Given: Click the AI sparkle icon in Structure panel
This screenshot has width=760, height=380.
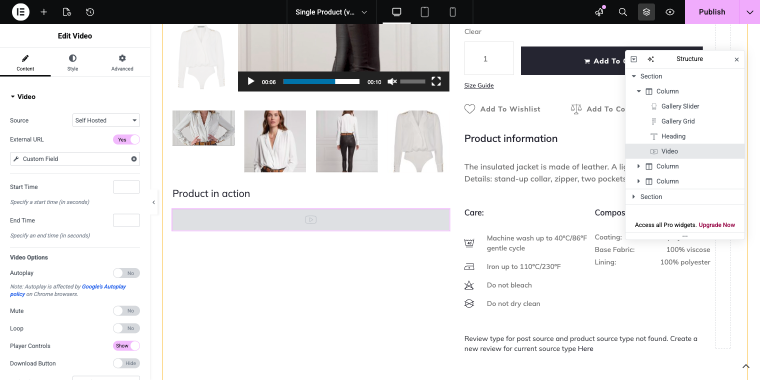Looking at the screenshot, I should (650, 59).
